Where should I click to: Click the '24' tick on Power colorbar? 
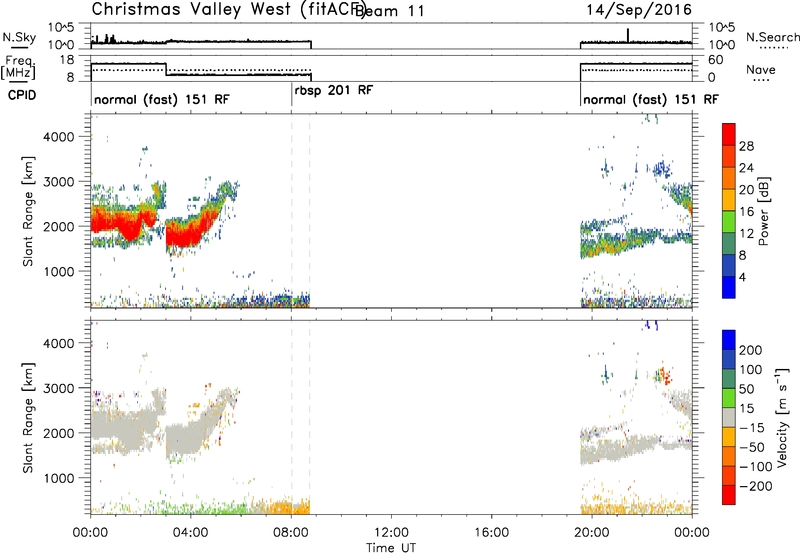click(746, 168)
